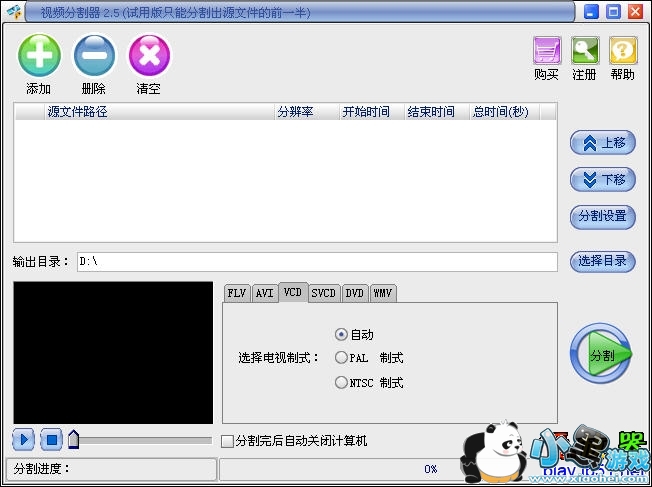Stop the video preview
The width and height of the screenshot is (652, 487).
tap(52, 440)
